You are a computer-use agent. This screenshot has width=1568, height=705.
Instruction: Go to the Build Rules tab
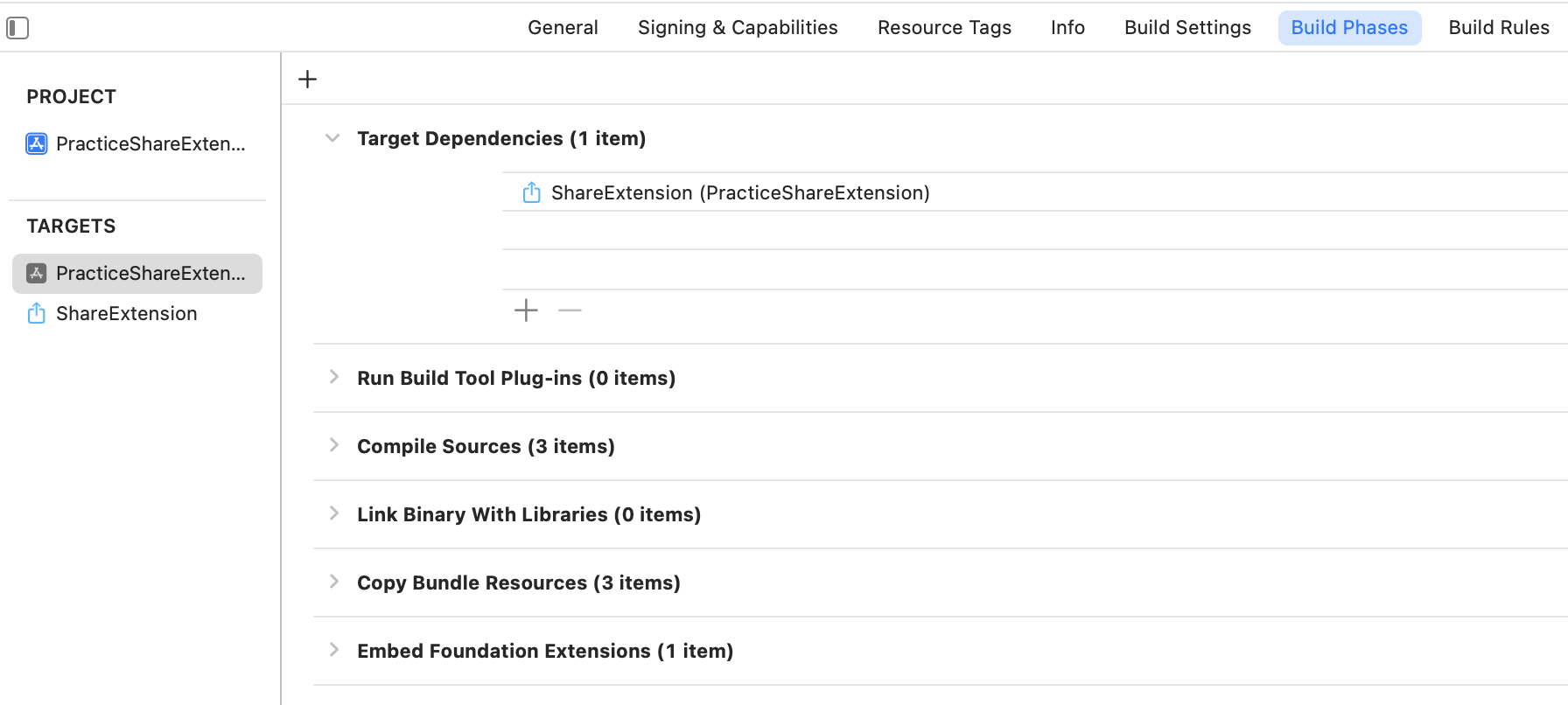pyautogui.click(x=1498, y=28)
